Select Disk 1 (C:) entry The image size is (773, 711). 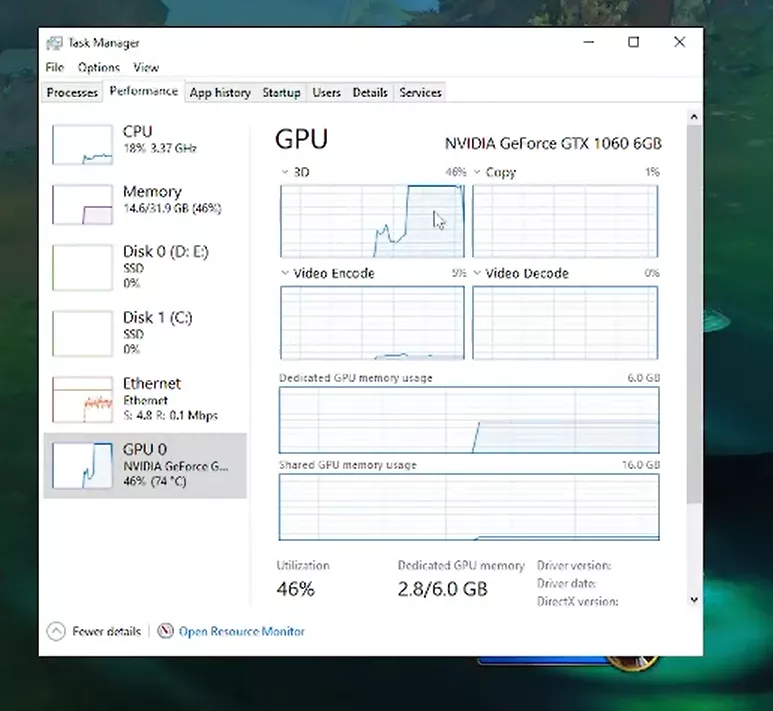coord(145,333)
